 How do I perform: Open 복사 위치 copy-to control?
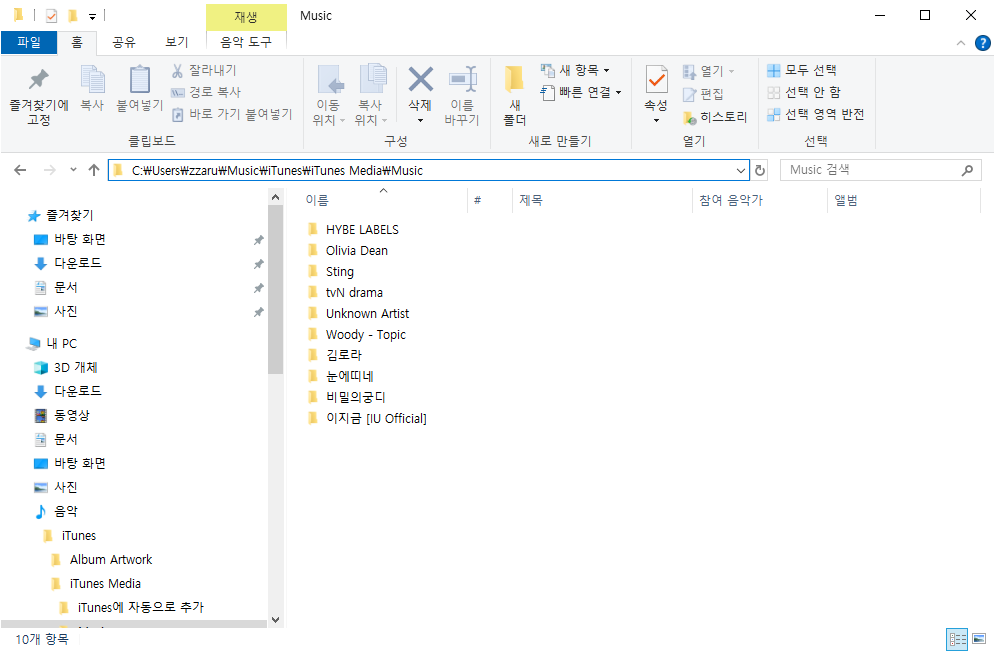point(372,95)
